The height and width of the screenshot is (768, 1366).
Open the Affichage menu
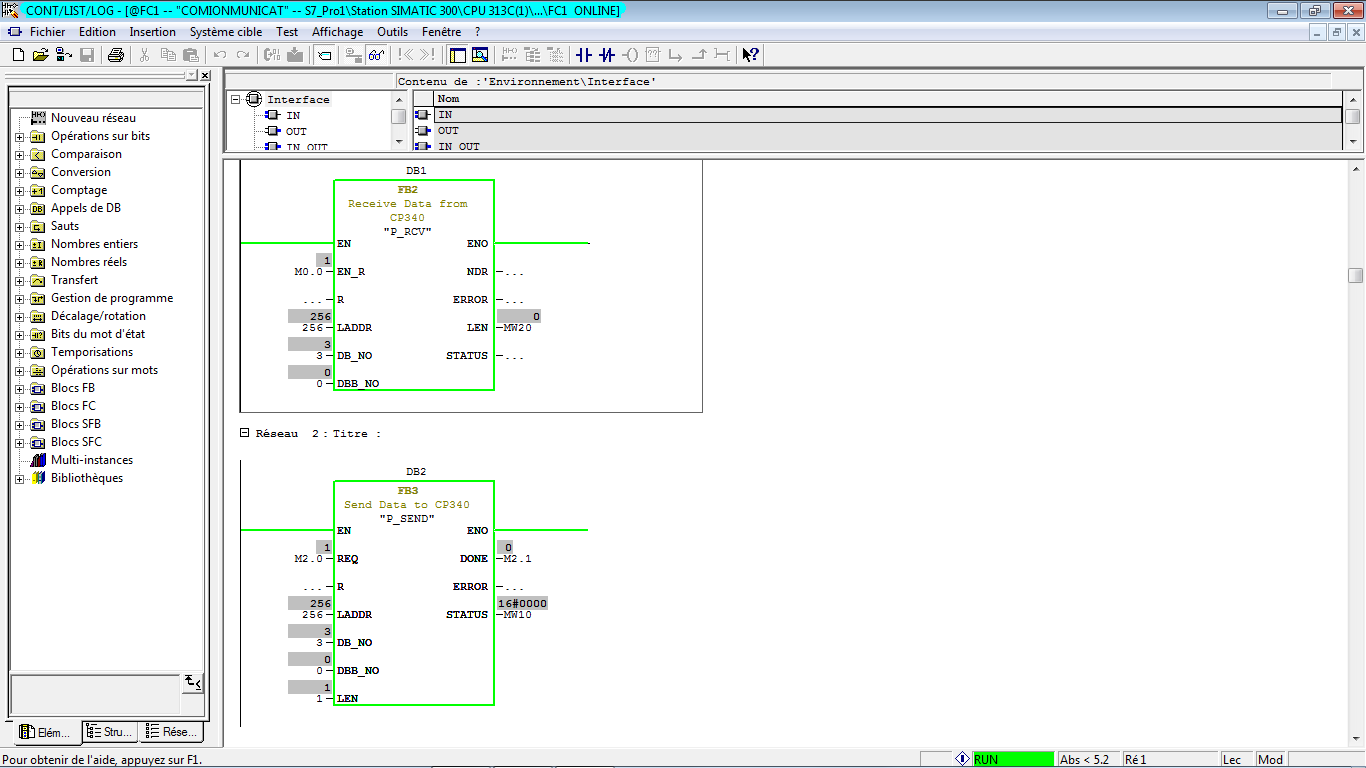337,32
